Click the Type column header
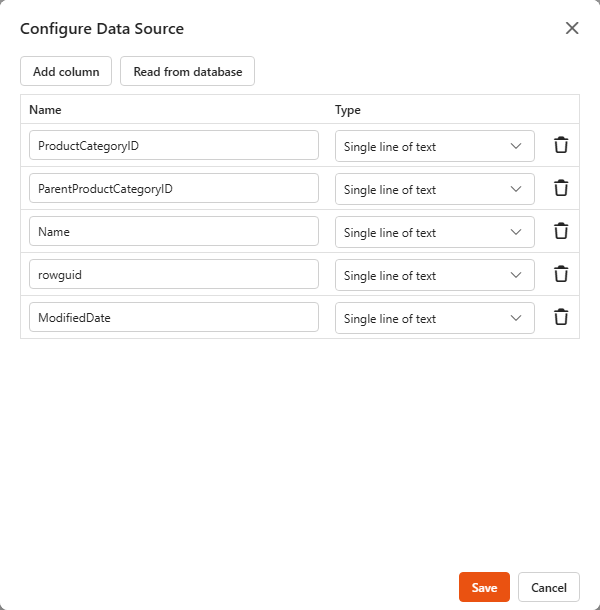The width and height of the screenshot is (600, 610). pos(347,110)
